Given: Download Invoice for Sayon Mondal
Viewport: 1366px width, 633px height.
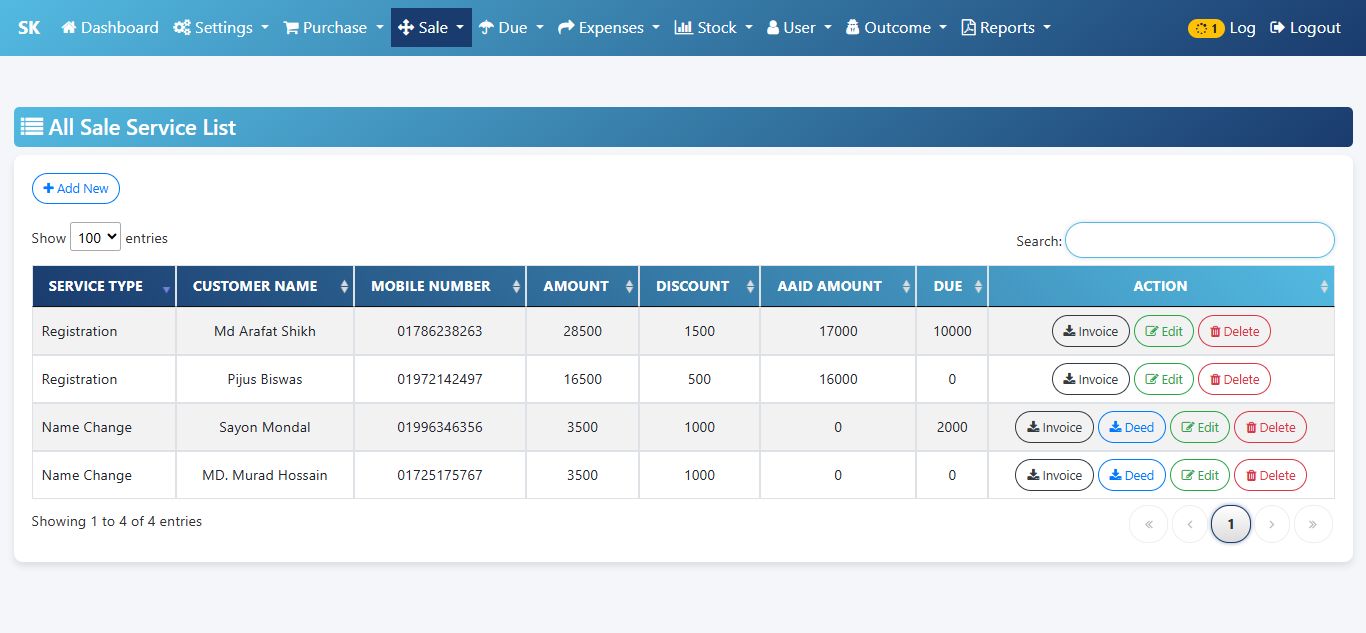Looking at the screenshot, I should [1055, 427].
